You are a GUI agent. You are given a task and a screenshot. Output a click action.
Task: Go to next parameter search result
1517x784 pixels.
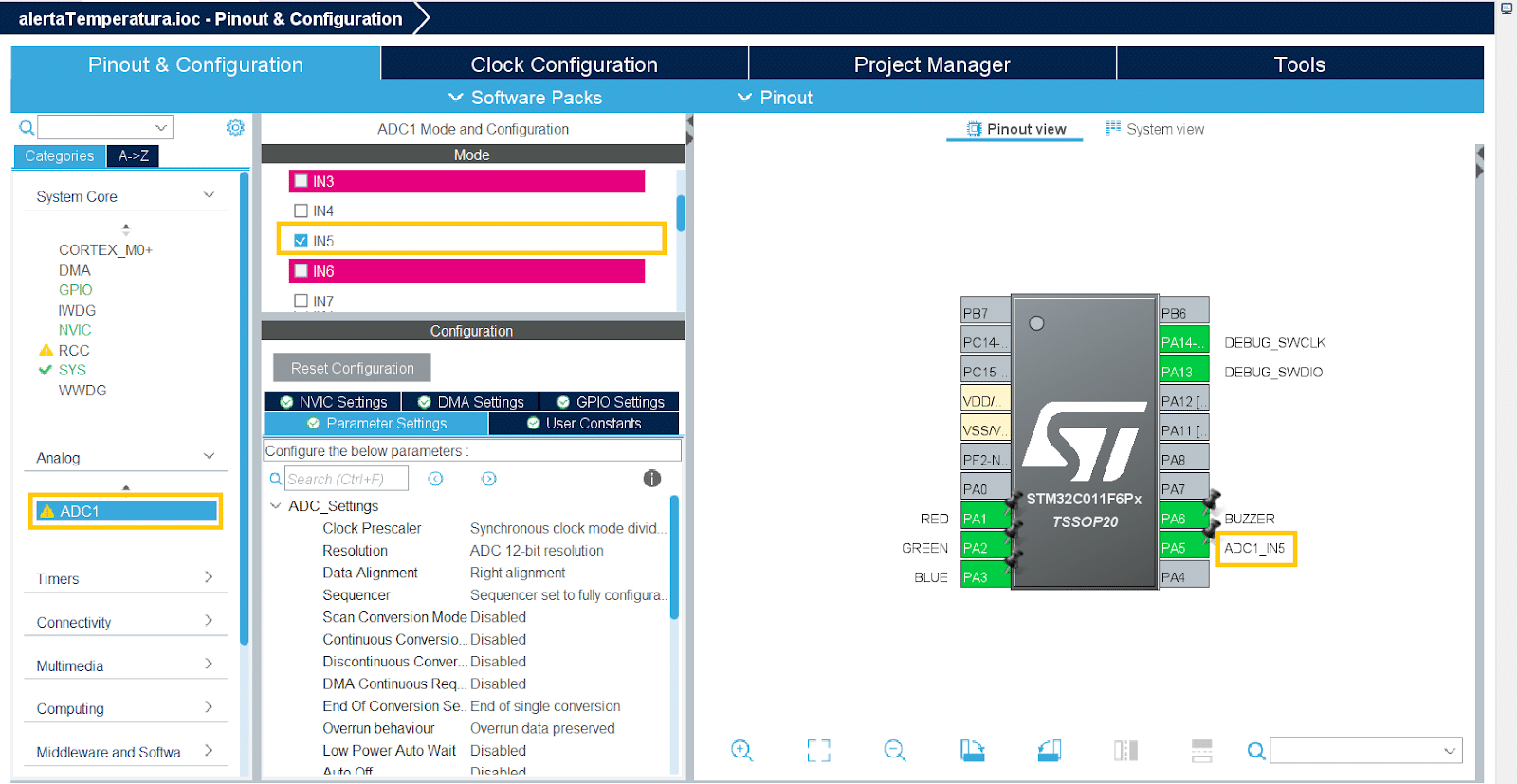488,479
